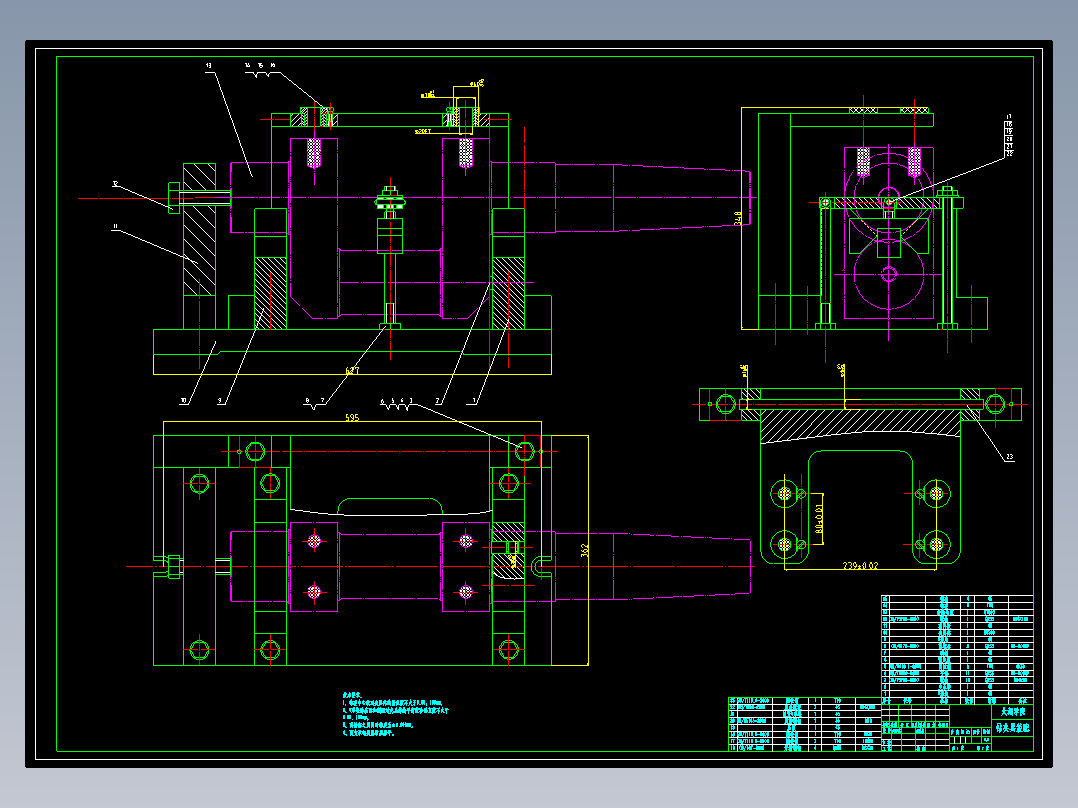Select the 595 dimension in the plan view

point(352,417)
